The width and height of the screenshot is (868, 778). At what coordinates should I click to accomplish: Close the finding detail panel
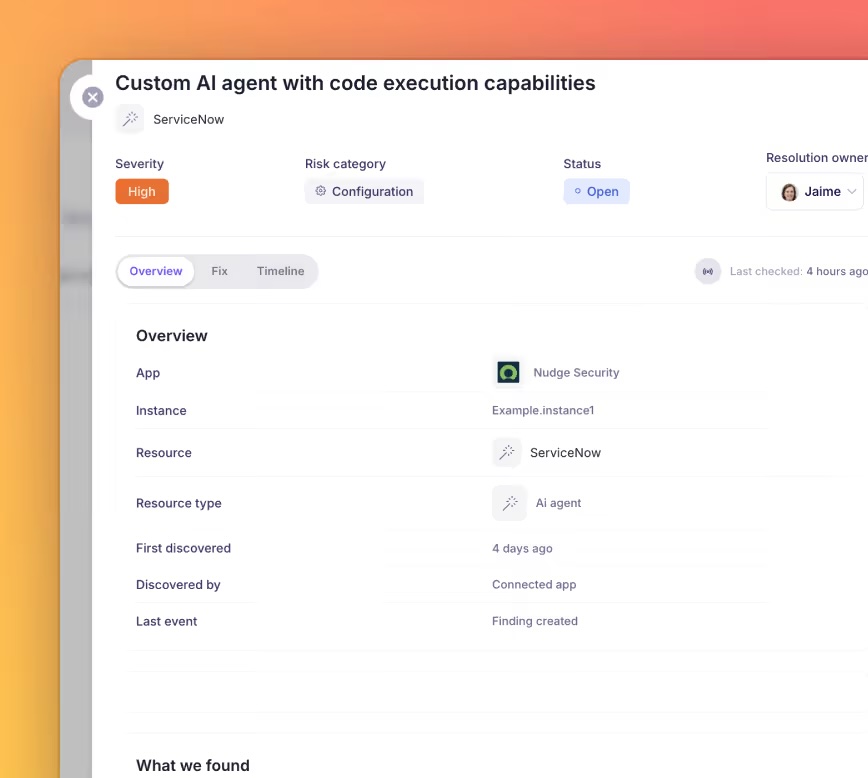[92, 97]
